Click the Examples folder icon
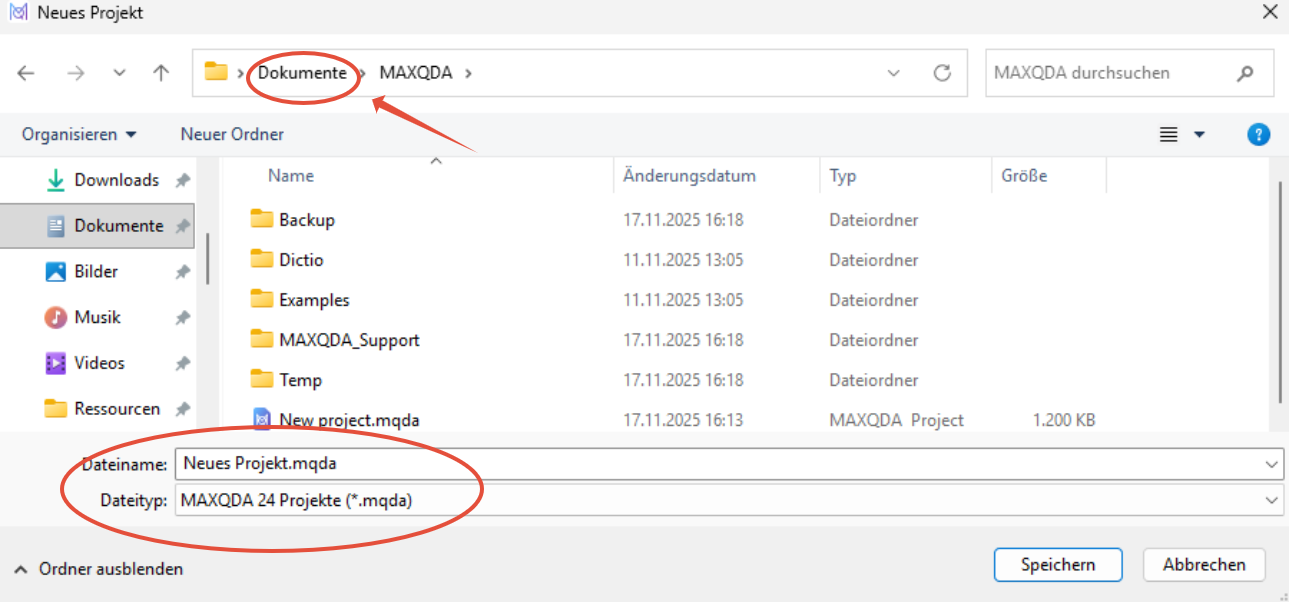The image size is (1289, 602). tap(262, 299)
